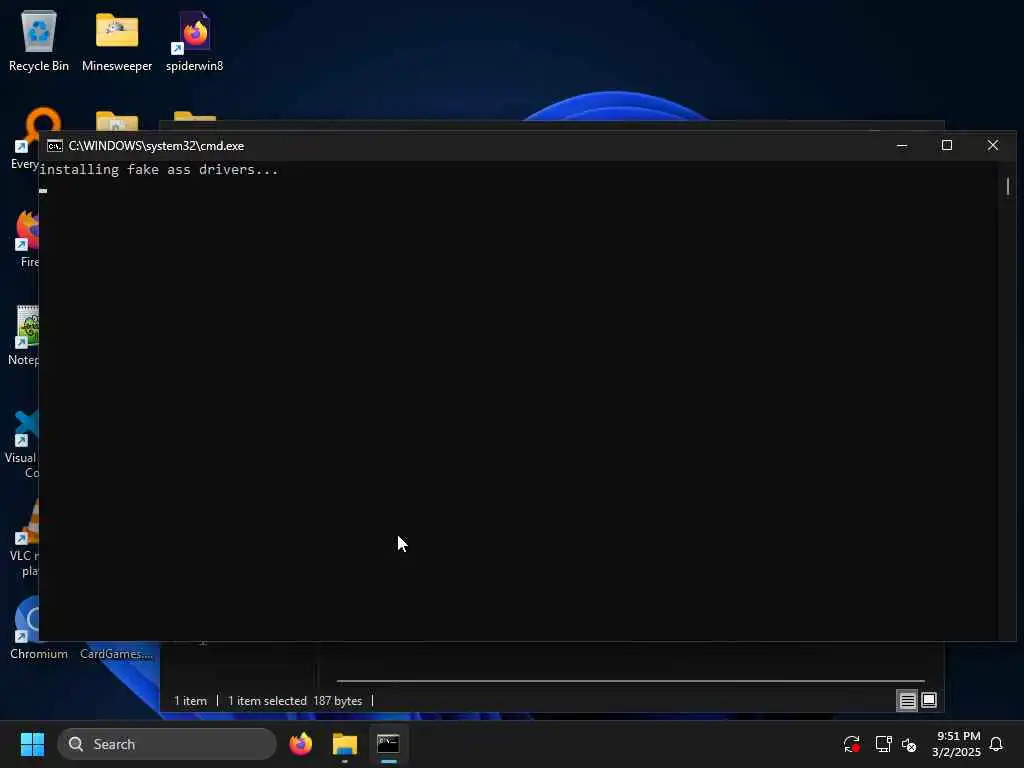Open the Minesweeper folder on desktop

coord(117,41)
